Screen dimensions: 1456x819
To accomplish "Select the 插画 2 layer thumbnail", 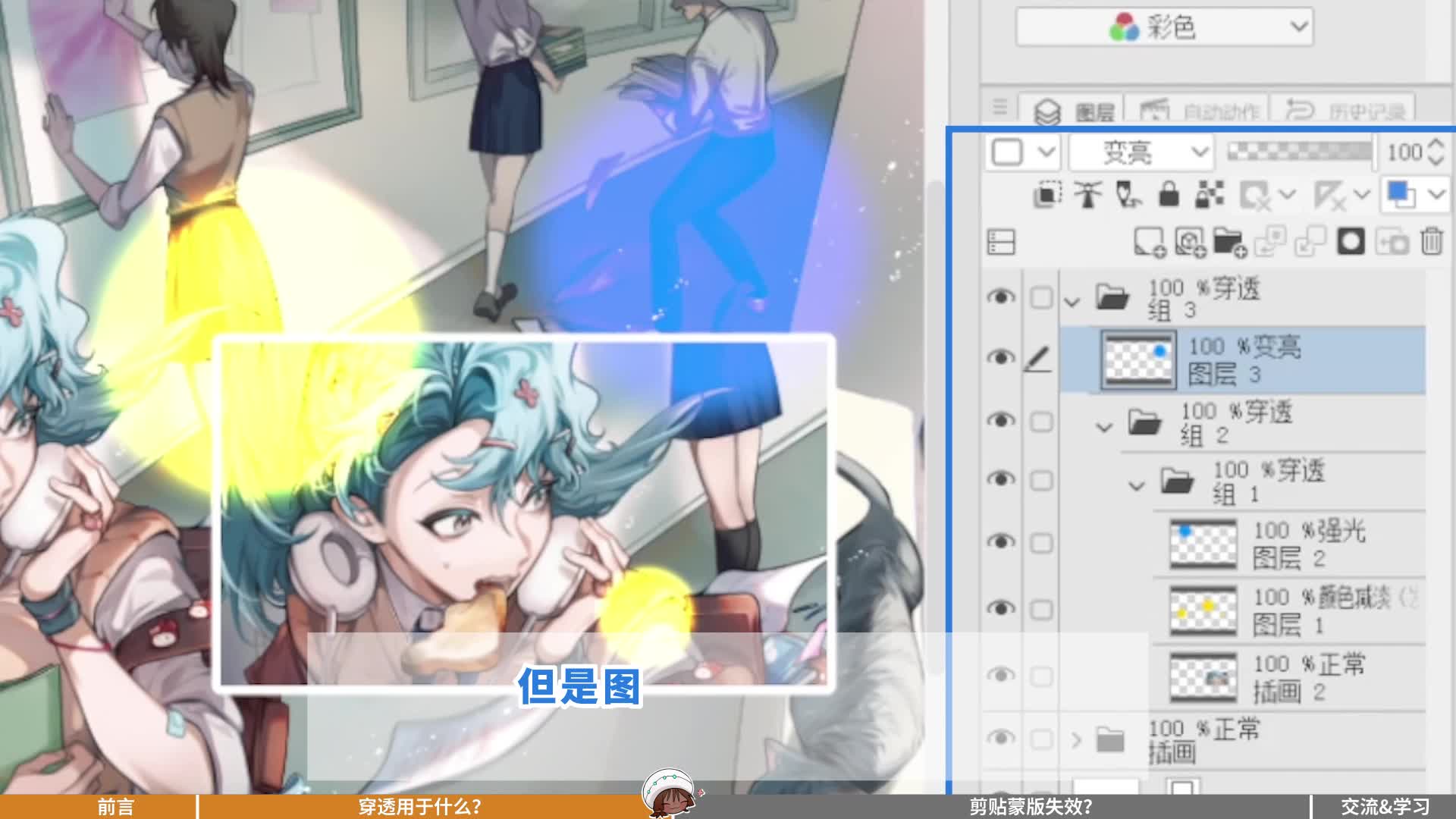I will click(x=1203, y=677).
